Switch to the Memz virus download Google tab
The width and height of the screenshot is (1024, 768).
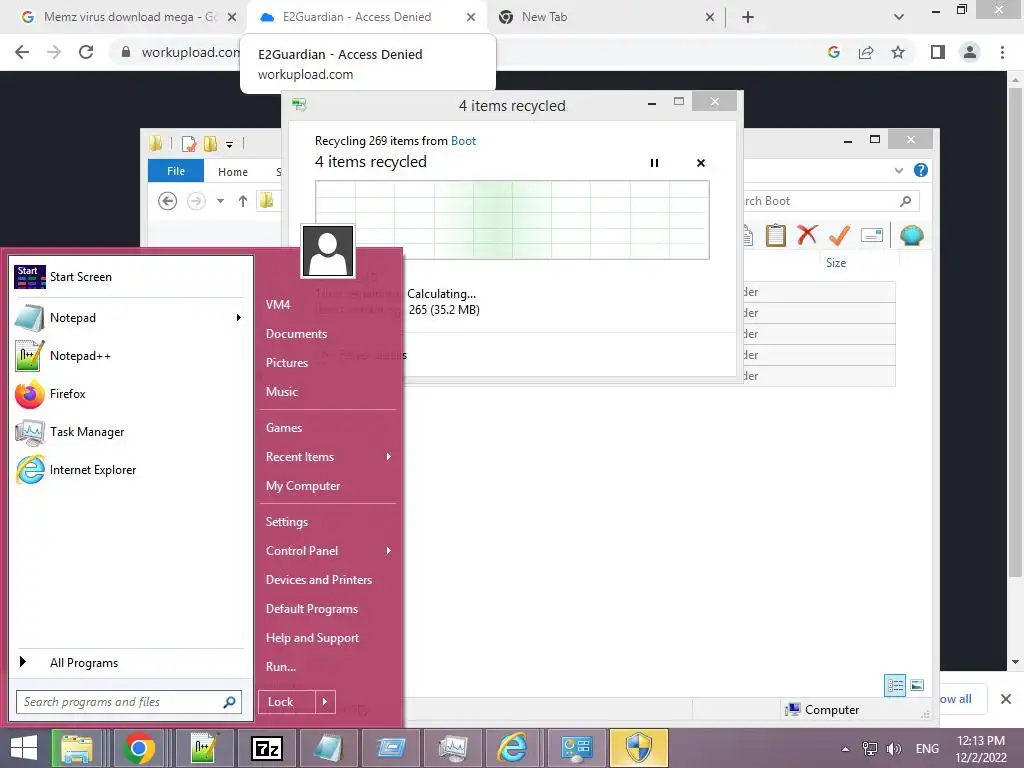(x=129, y=17)
